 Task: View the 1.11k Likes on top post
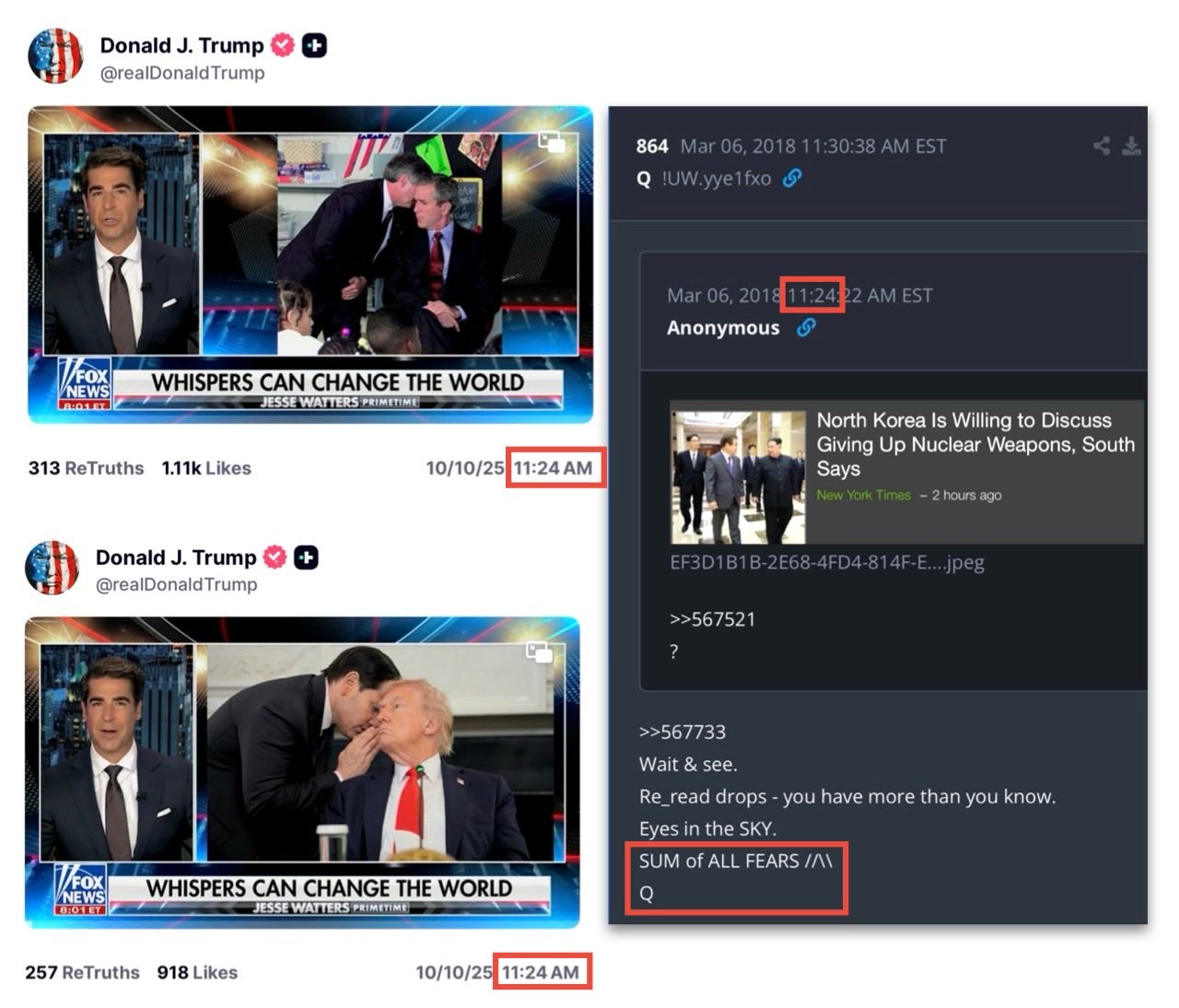coord(206,468)
